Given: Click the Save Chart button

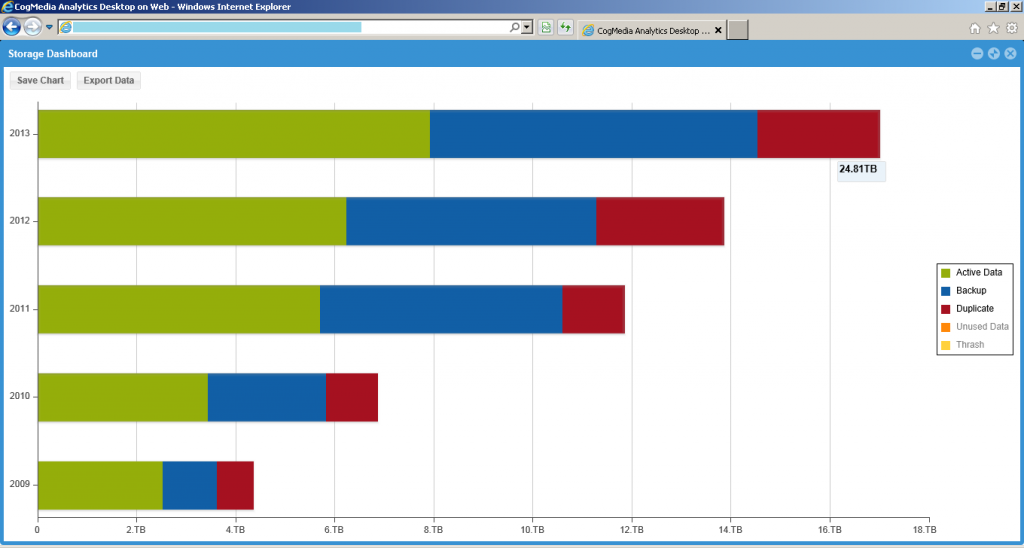Looking at the screenshot, I should pos(40,80).
